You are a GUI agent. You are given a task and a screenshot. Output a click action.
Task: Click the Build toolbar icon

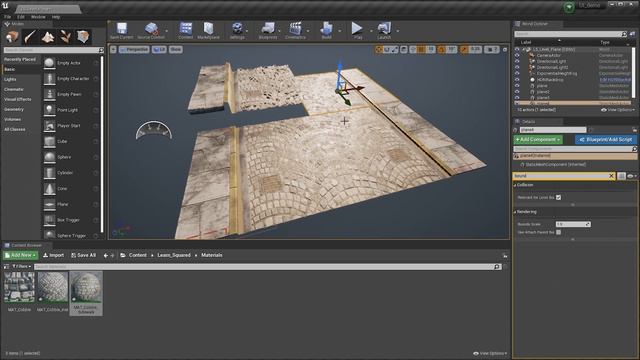click(x=327, y=31)
